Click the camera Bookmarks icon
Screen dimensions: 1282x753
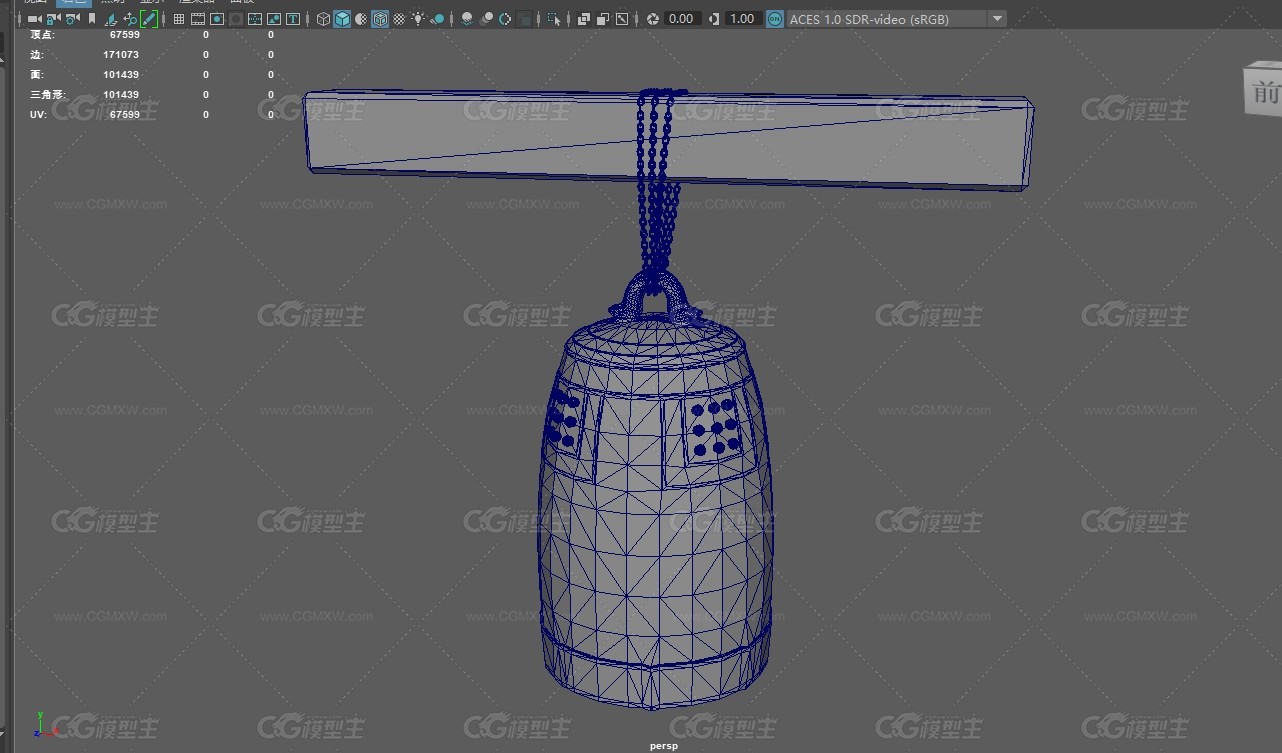(x=92, y=19)
